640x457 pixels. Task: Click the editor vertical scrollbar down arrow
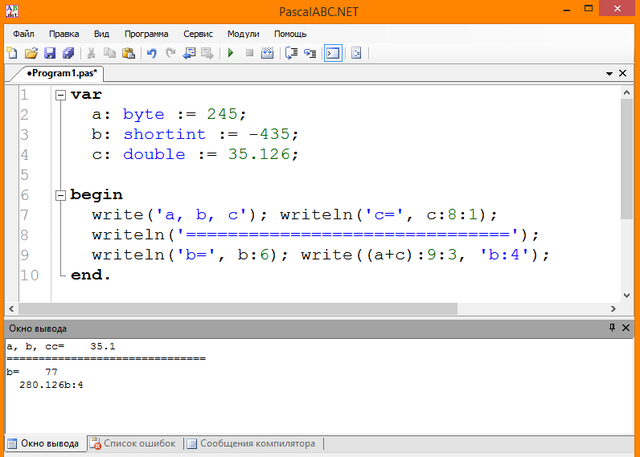(x=627, y=295)
